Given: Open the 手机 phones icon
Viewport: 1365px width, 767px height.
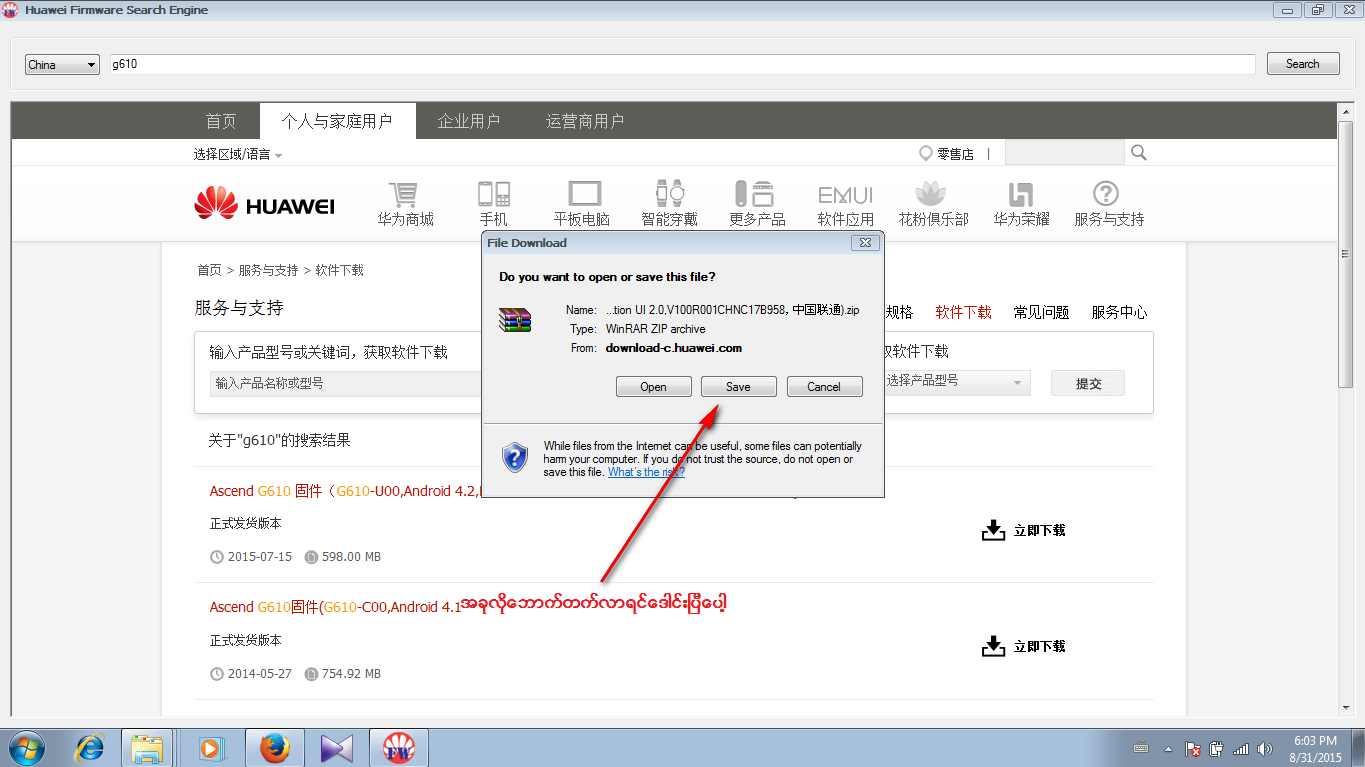Looking at the screenshot, I should click(x=493, y=193).
